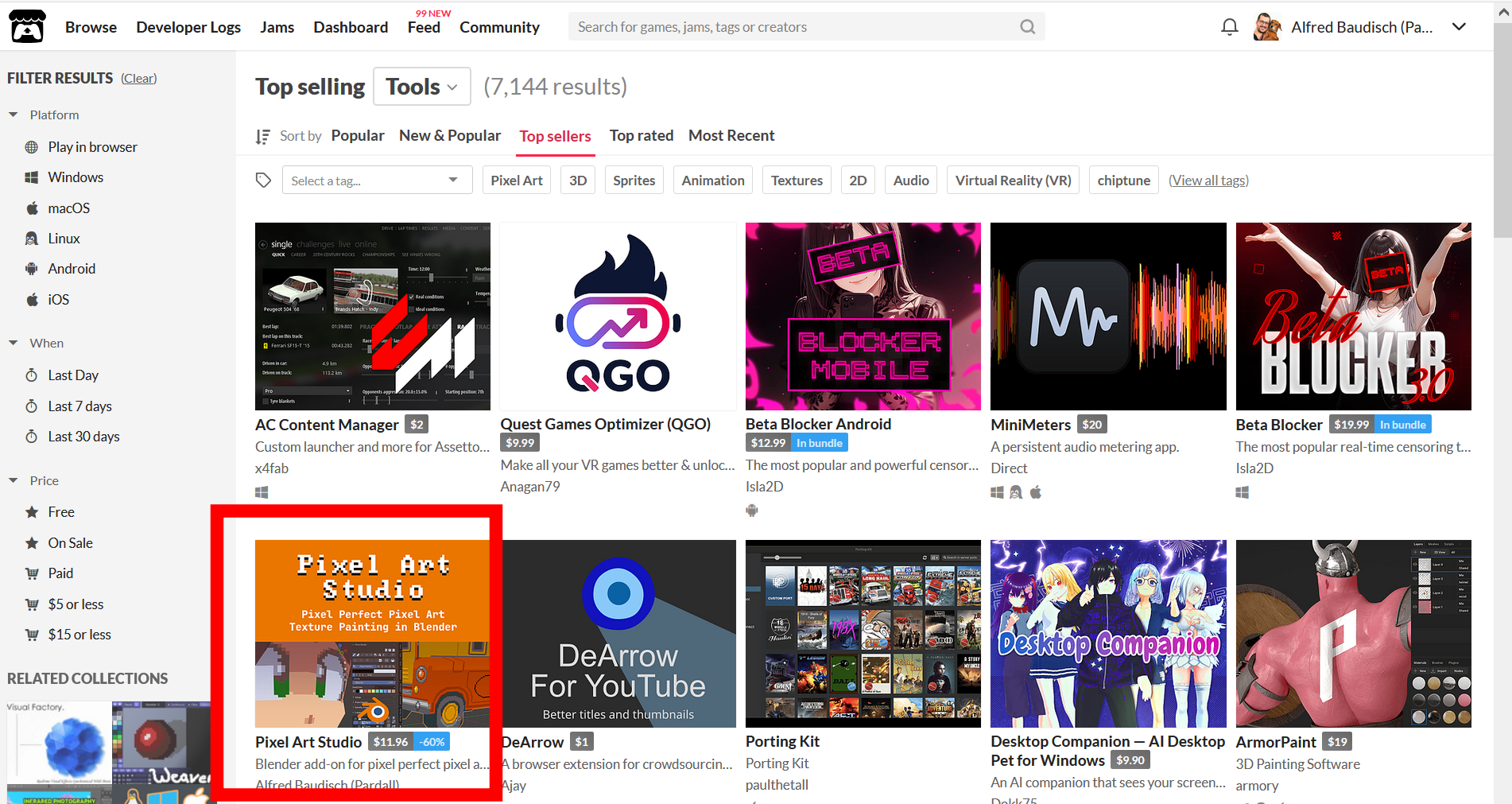Viewport: 1512px width, 804px height.
Task: Click the iOS apple filter icon
Action: [x=32, y=300]
